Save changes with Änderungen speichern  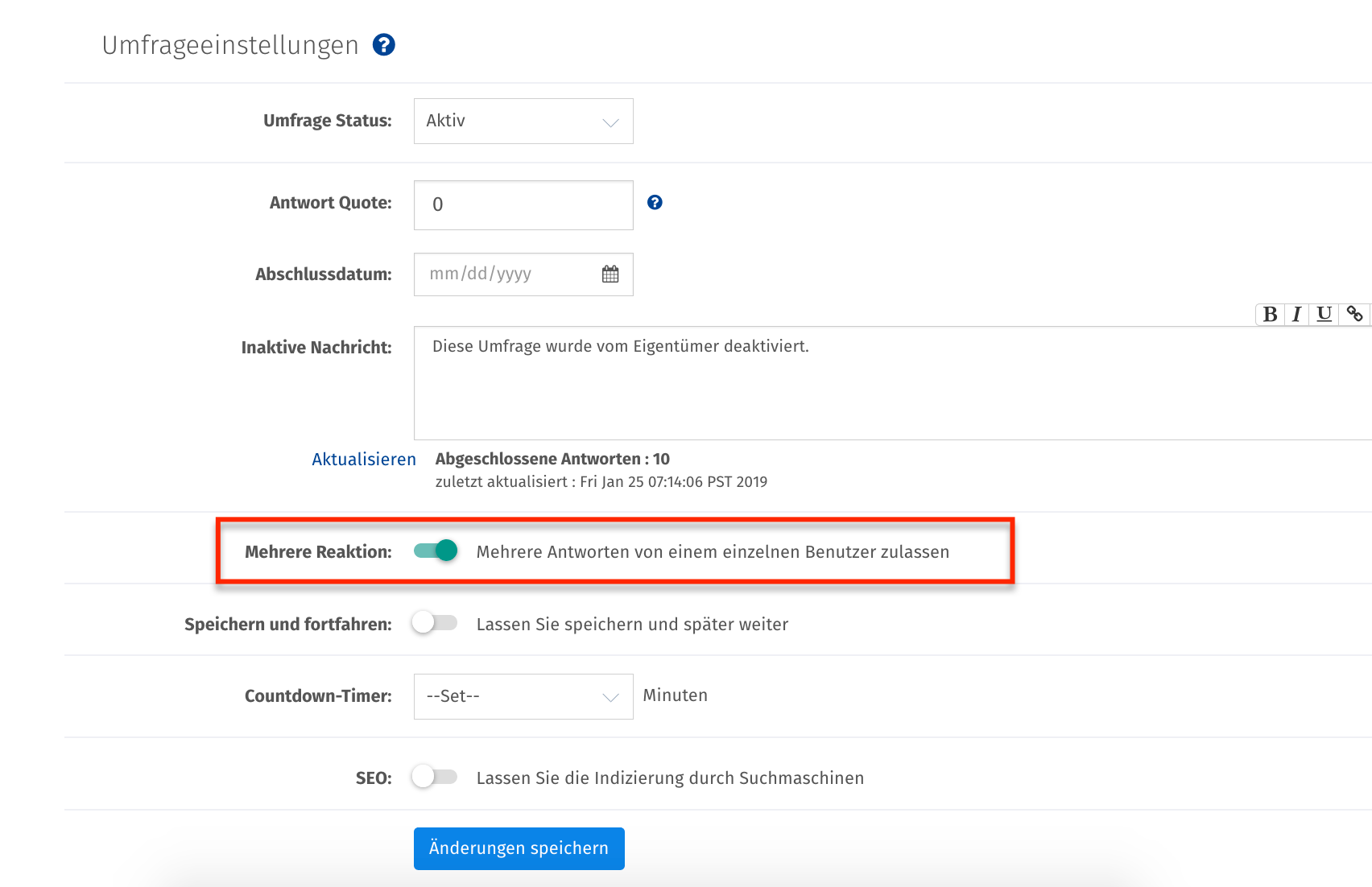[518, 848]
